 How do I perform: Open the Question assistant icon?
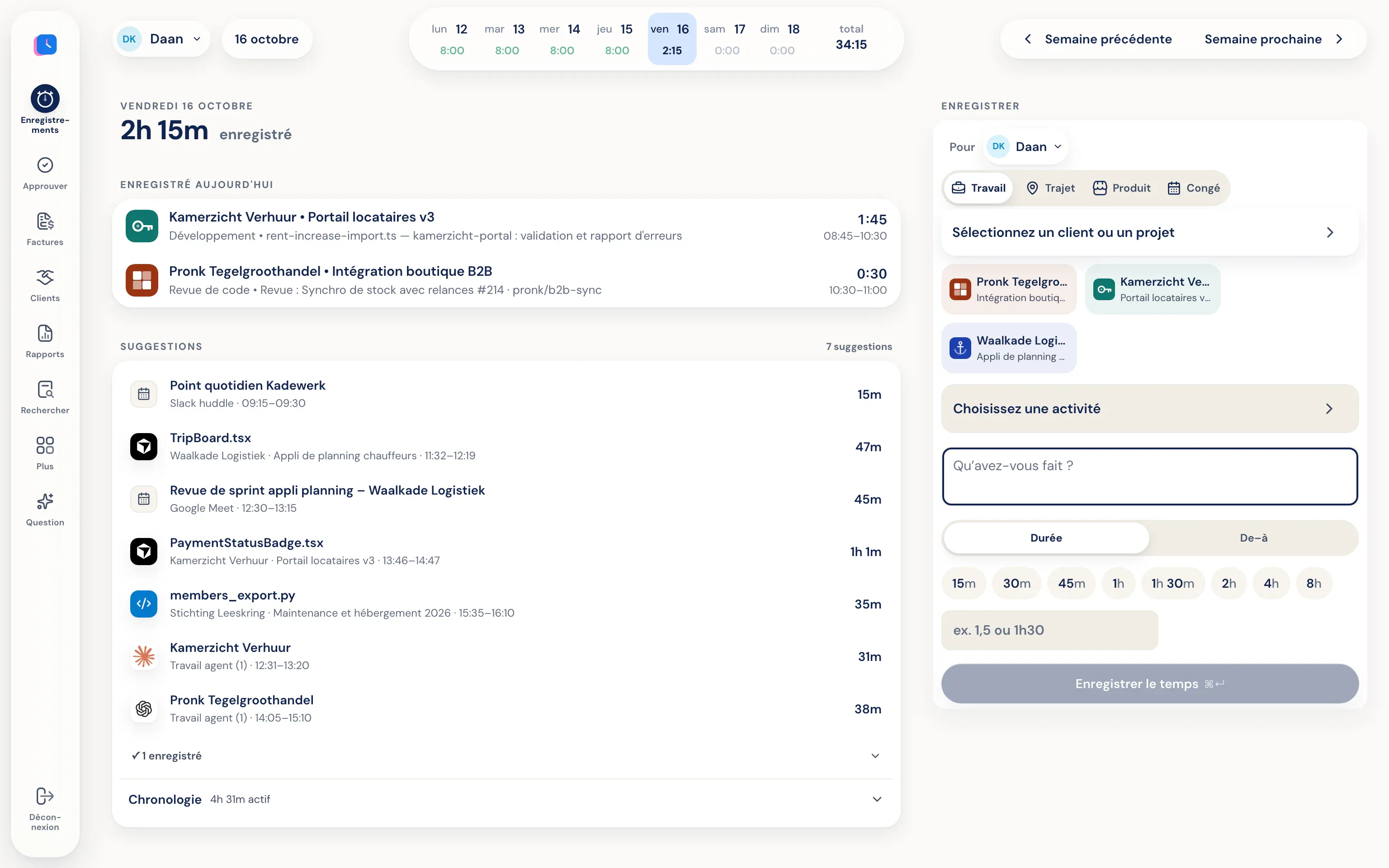45,509
